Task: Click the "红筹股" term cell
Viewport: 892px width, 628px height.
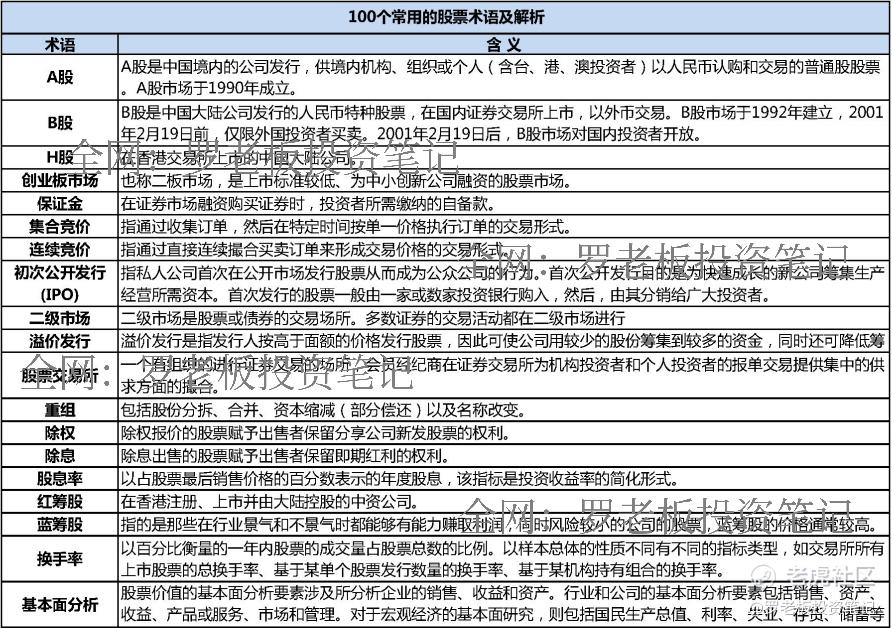Action: [60, 501]
